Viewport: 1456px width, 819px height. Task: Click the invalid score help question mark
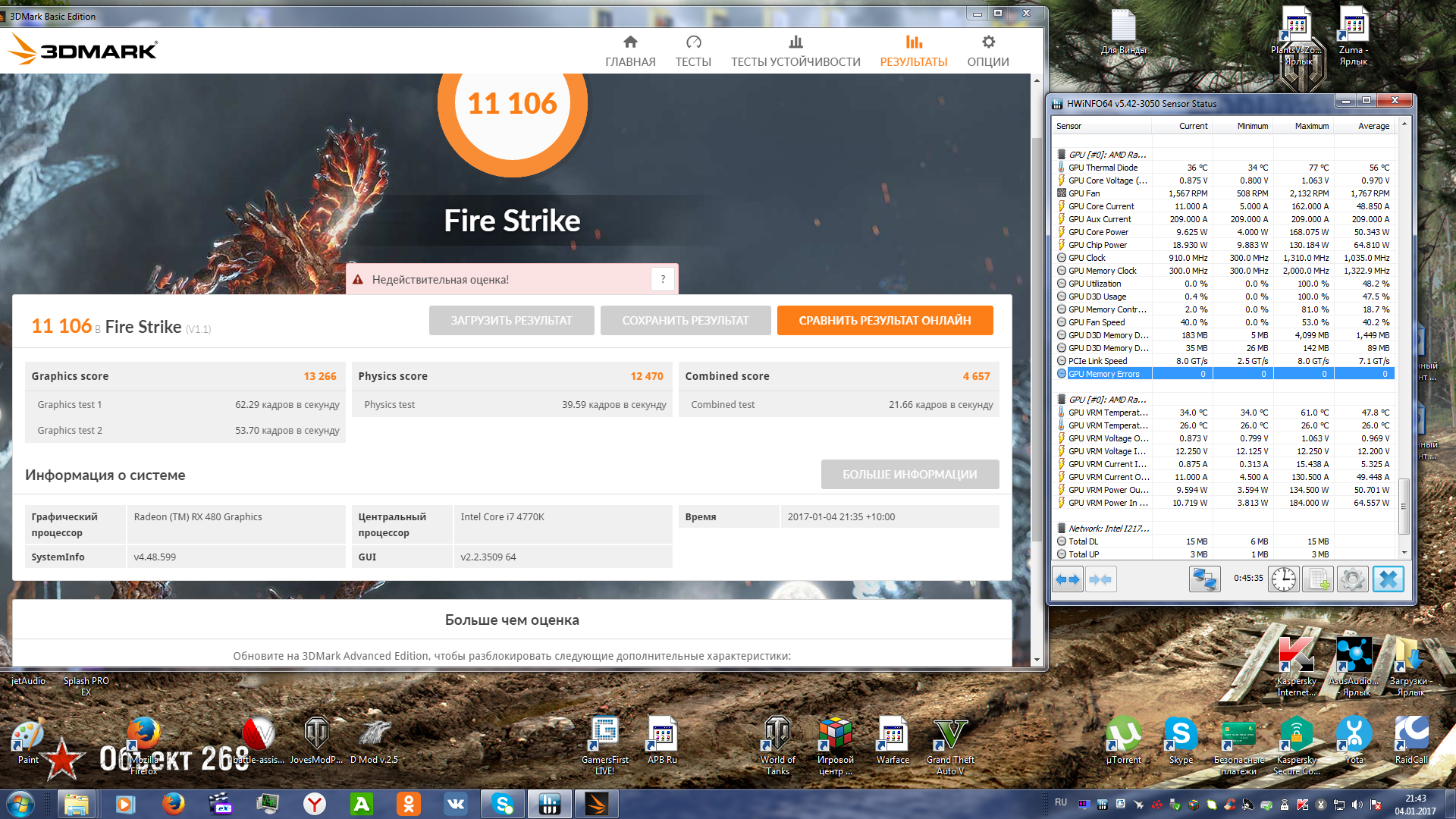point(663,279)
